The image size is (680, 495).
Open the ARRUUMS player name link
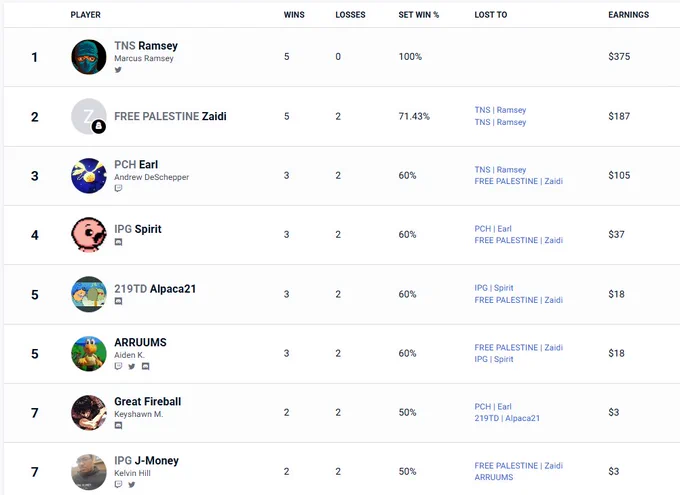[x=140, y=342]
